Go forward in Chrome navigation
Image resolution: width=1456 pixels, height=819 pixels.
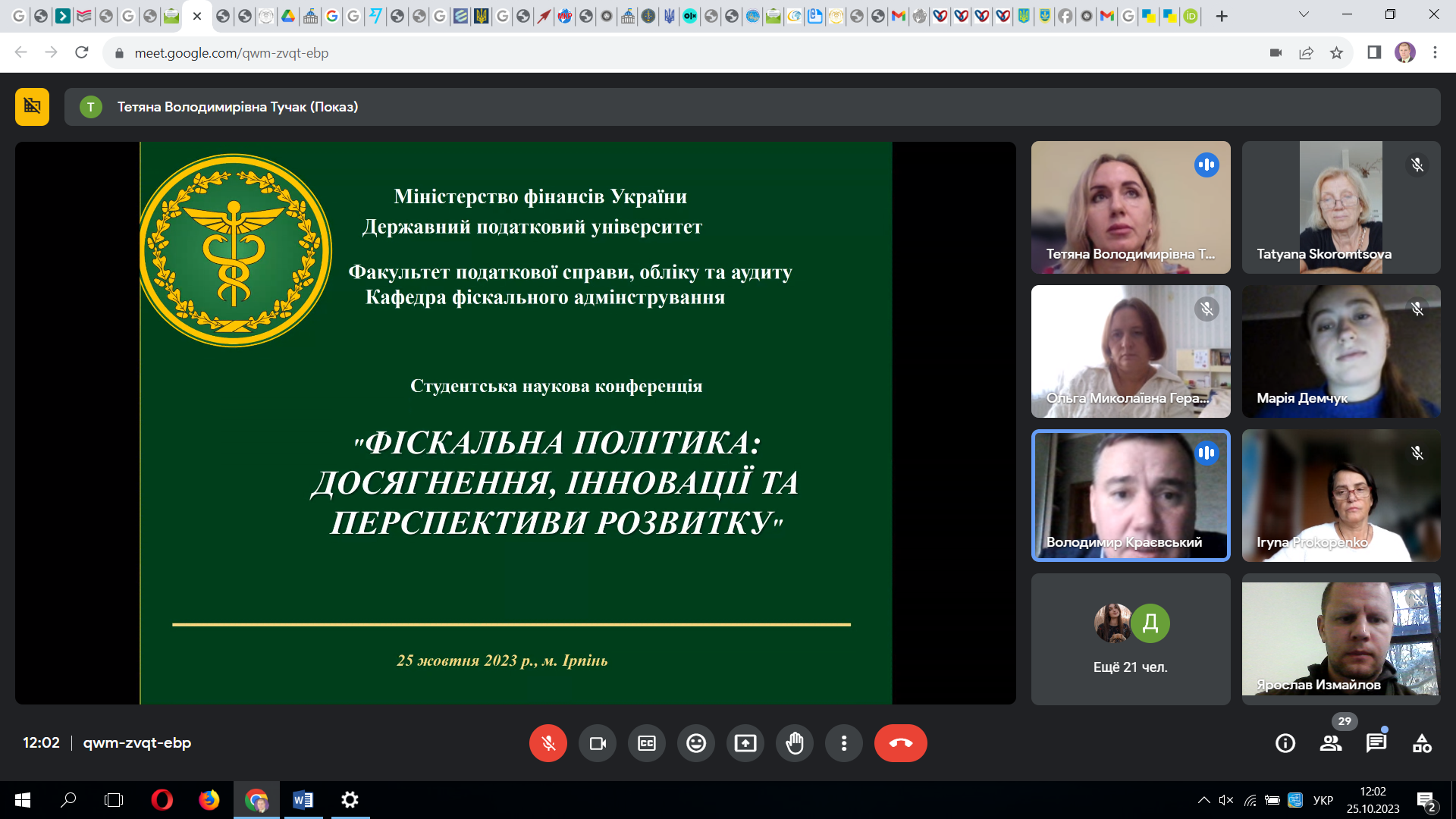51,52
